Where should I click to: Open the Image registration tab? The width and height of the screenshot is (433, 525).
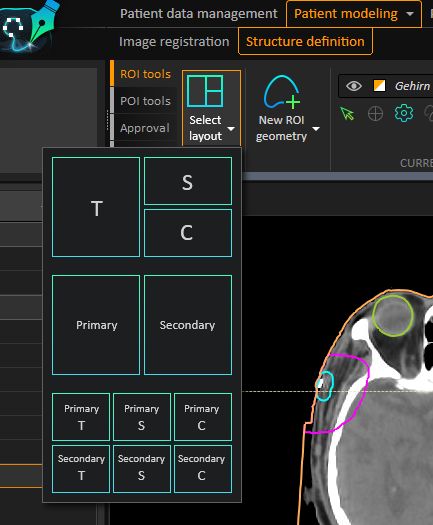click(x=174, y=42)
